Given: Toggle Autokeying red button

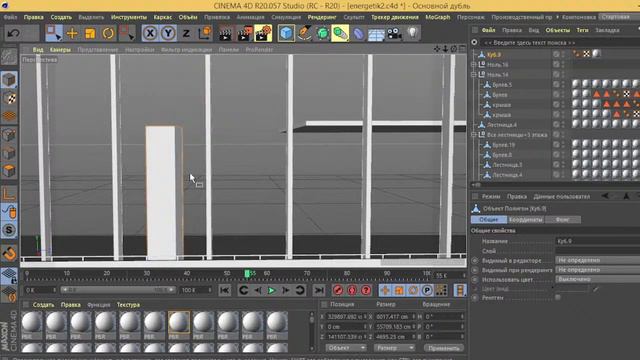Looking at the screenshot, I should (x=352, y=290).
